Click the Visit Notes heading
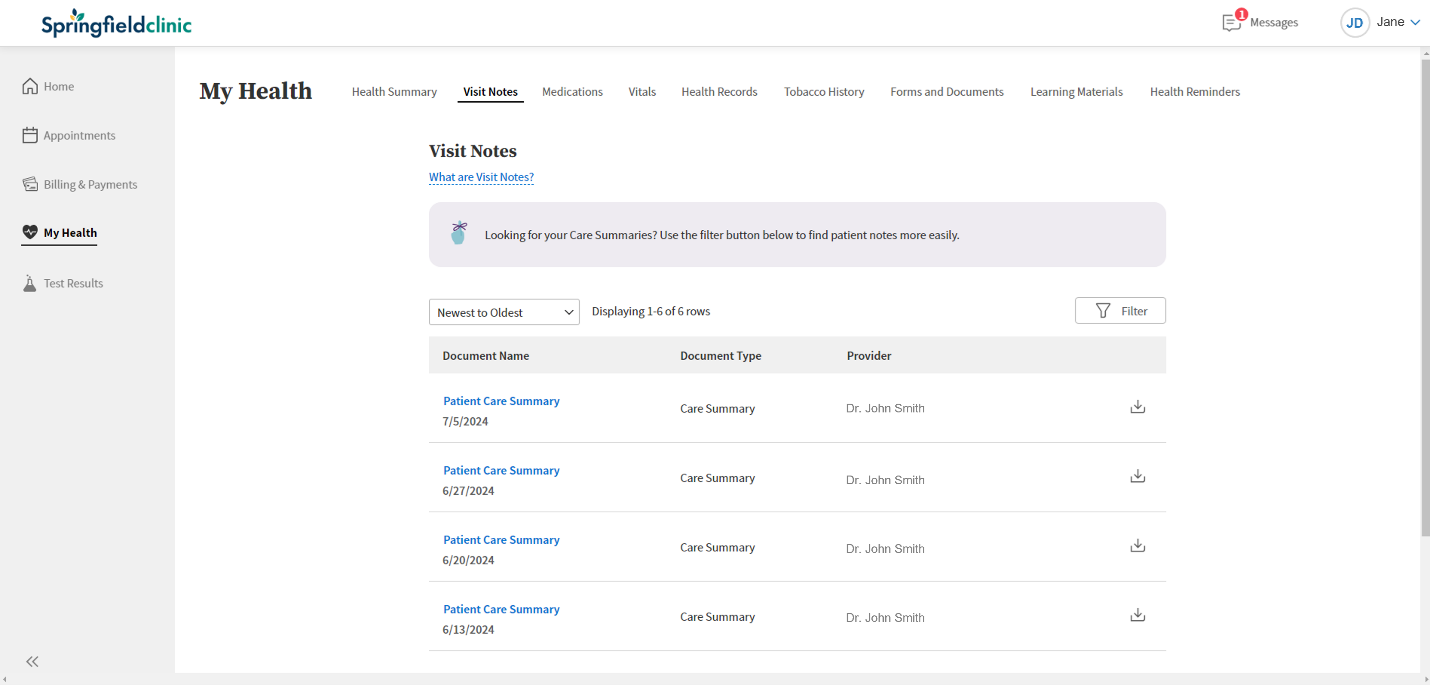 473,151
